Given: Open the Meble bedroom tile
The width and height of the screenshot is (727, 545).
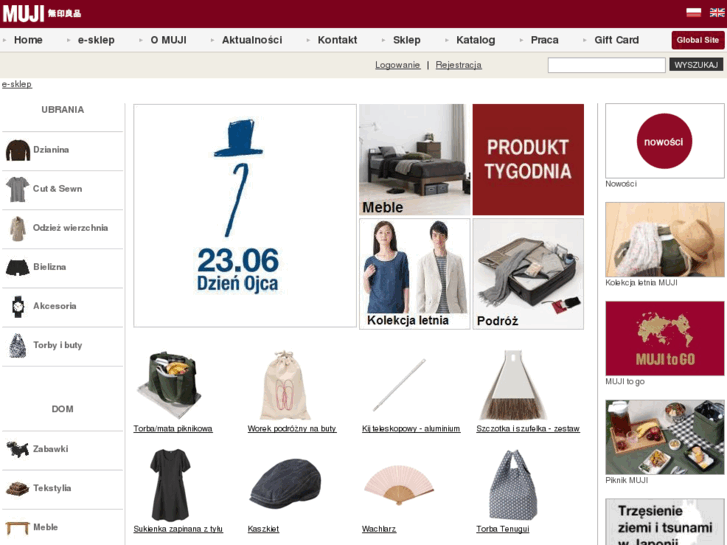Looking at the screenshot, I should 415,160.
